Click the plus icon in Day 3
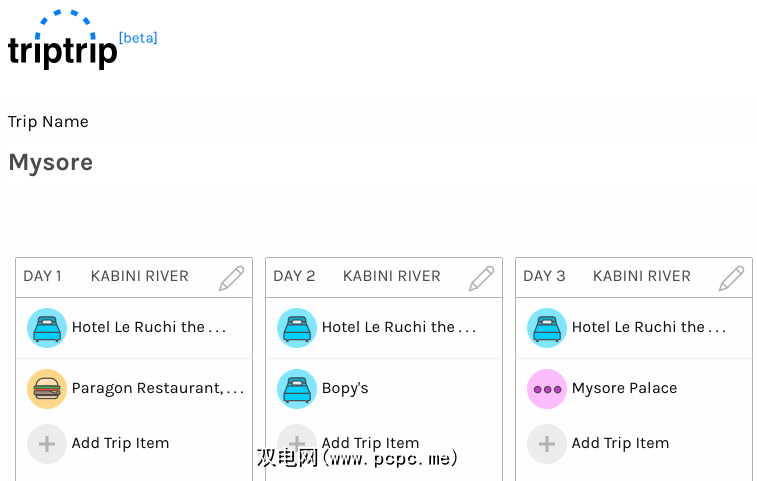This screenshot has height=481, width=757. 547,444
